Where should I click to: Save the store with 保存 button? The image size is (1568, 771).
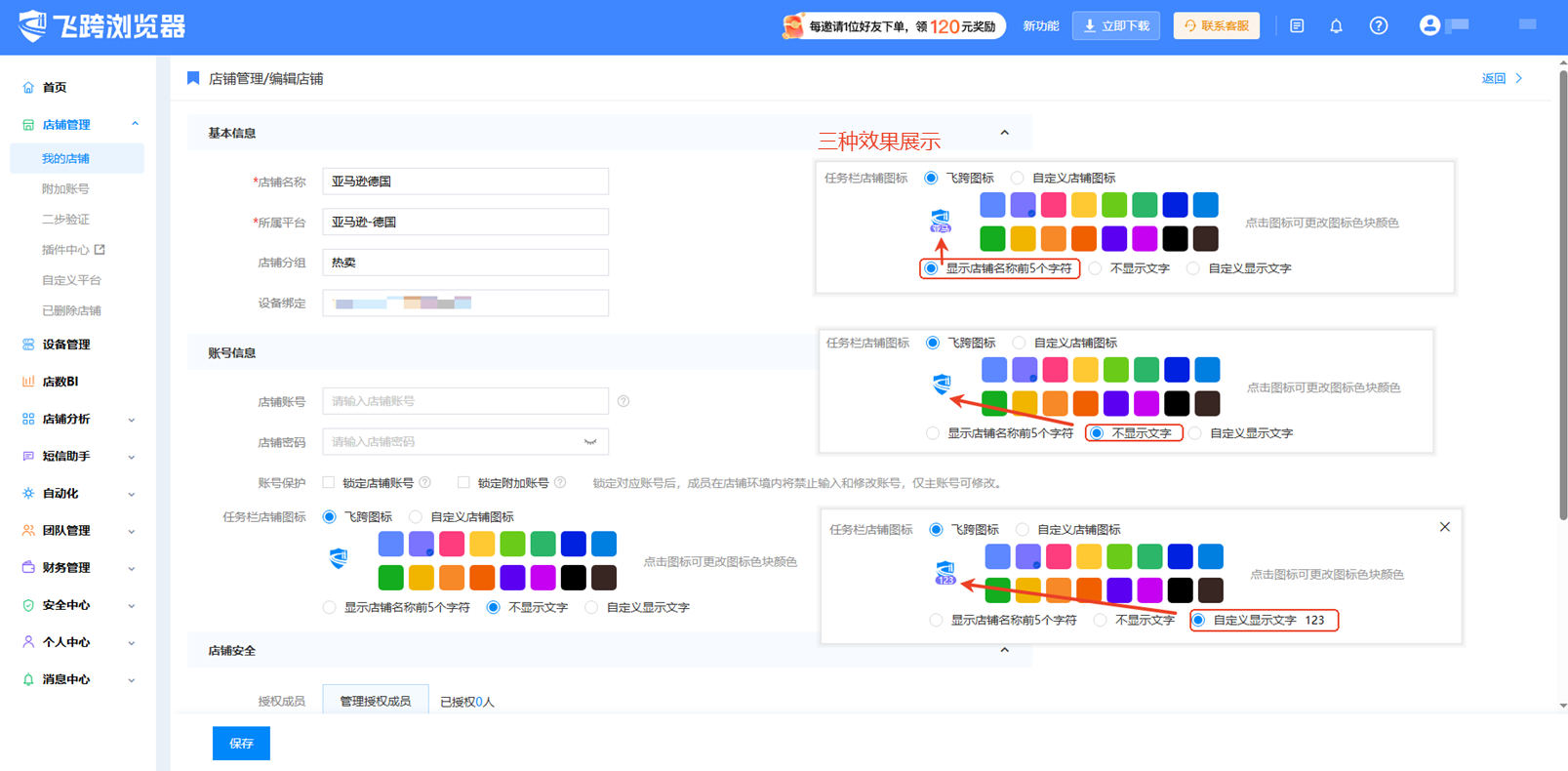click(x=241, y=744)
